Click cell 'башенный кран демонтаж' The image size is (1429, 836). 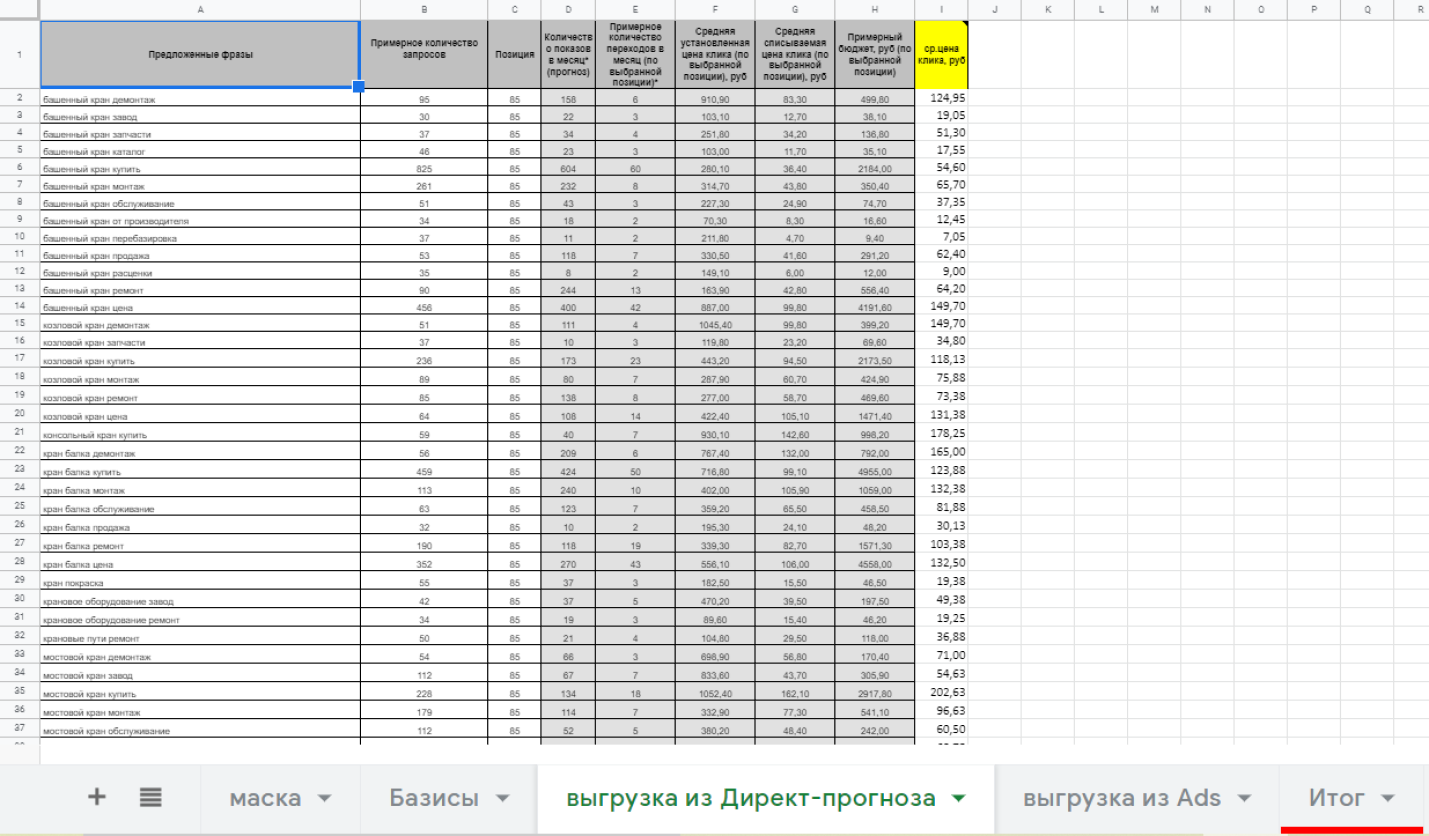coord(200,99)
